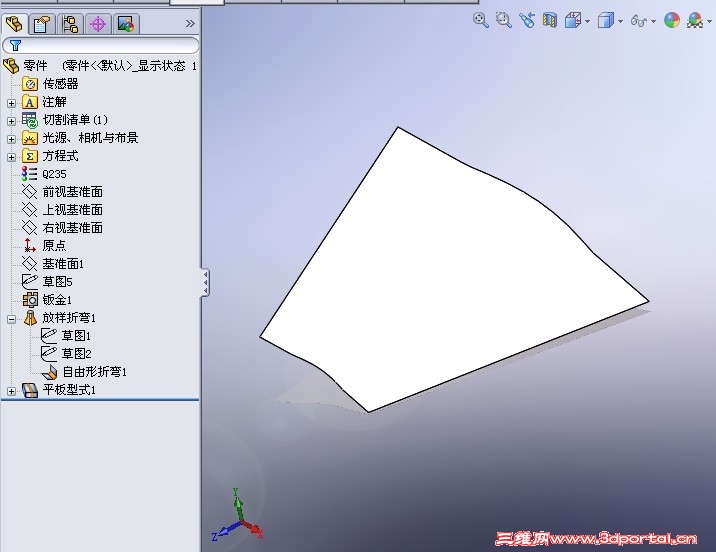Switch to the ConfigurationManager tab

tap(70, 24)
